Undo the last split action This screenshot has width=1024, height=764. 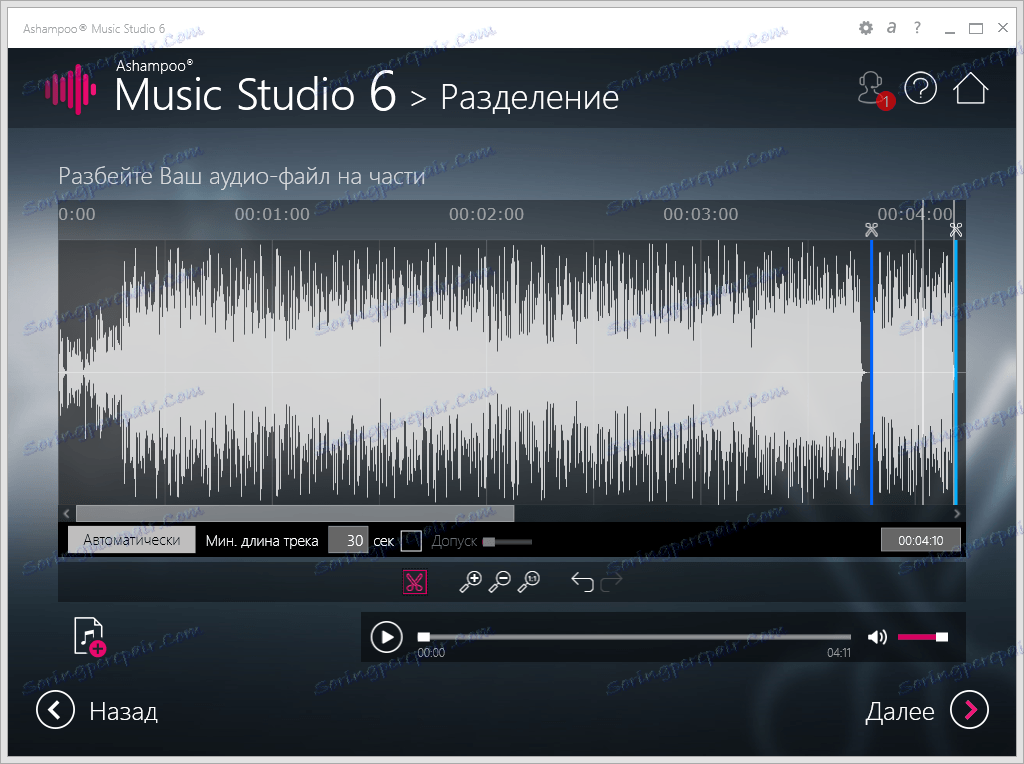point(582,581)
